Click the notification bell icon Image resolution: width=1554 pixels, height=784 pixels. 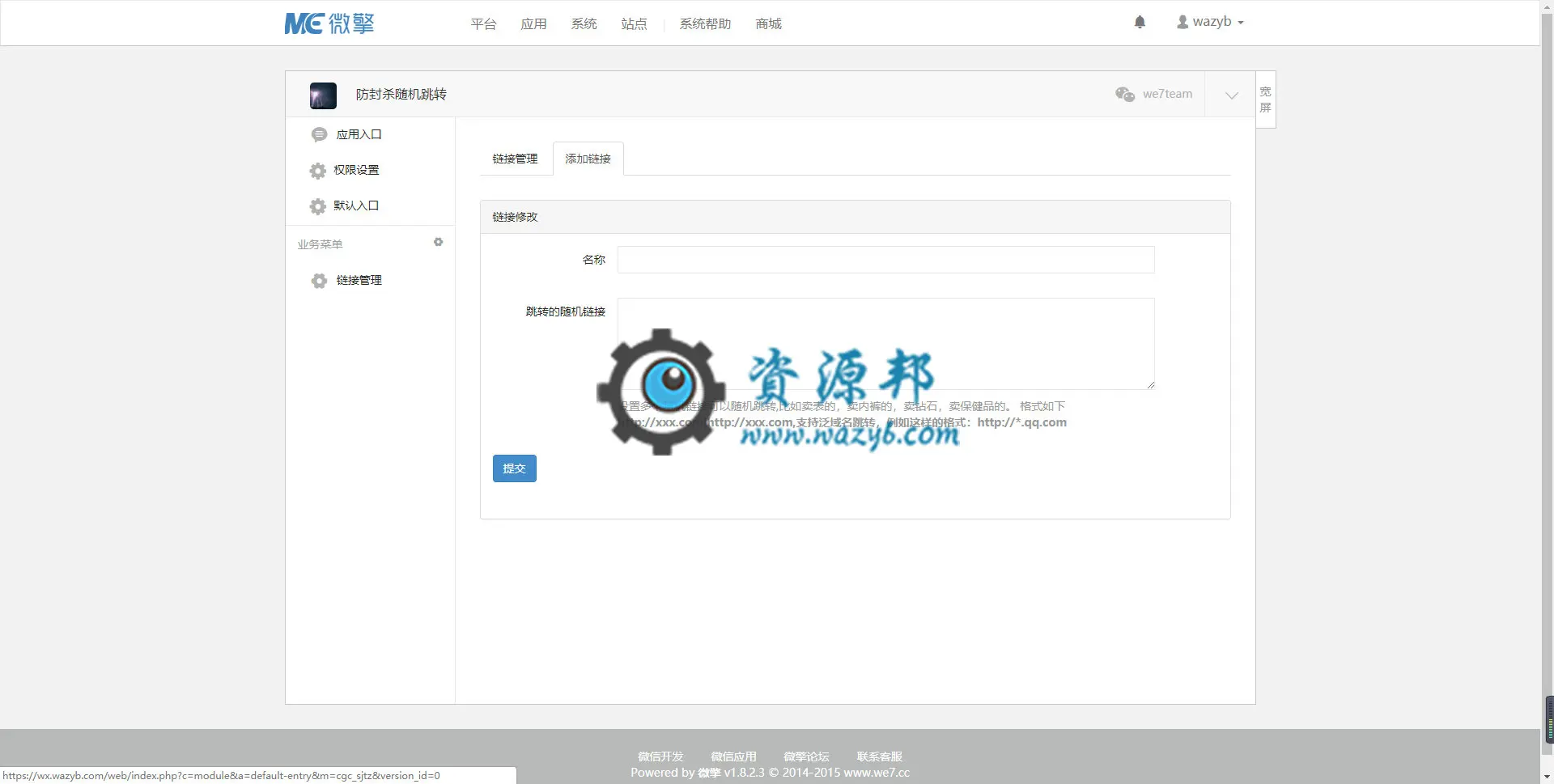tap(1140, 22)
